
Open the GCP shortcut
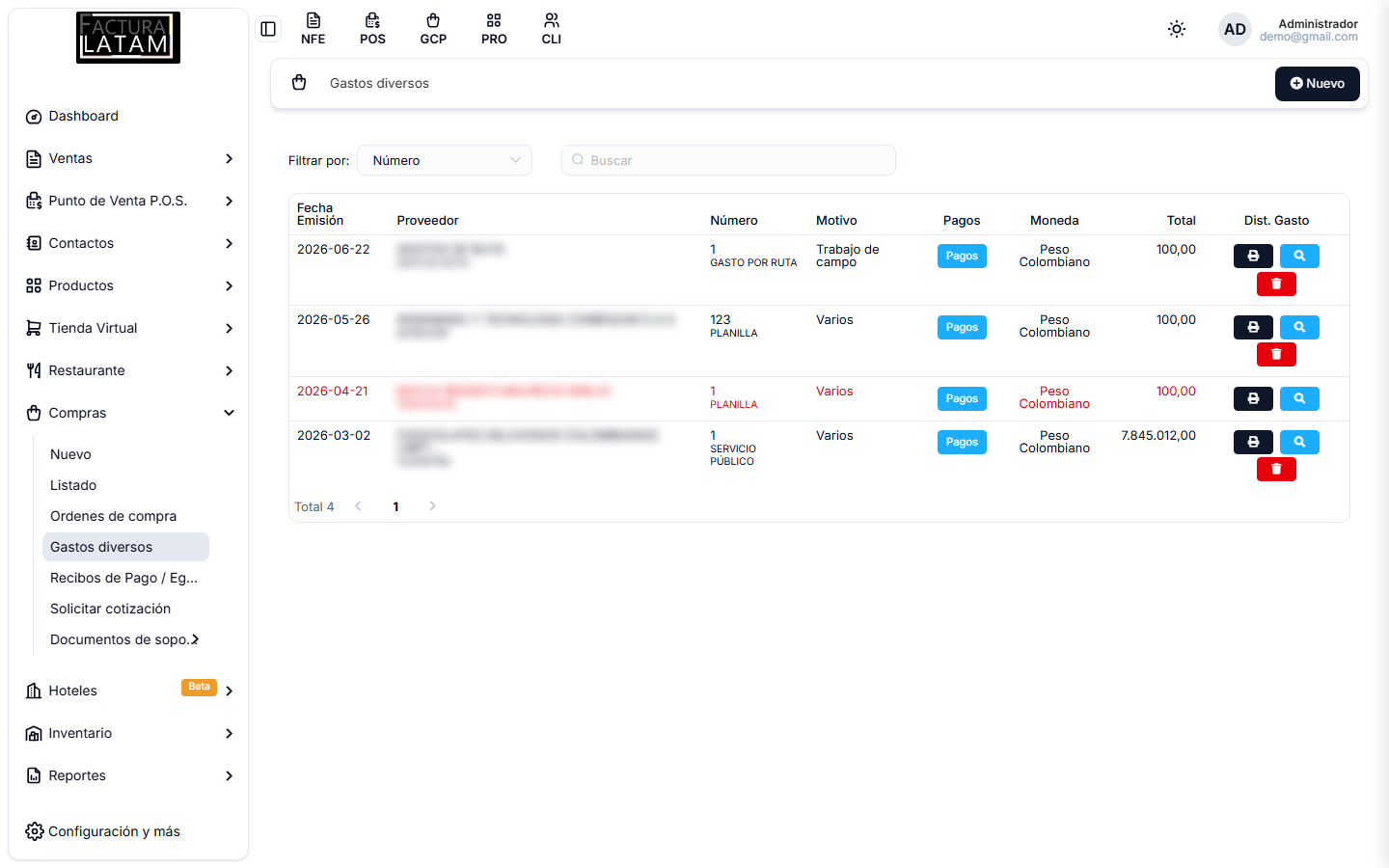(433, 29)
